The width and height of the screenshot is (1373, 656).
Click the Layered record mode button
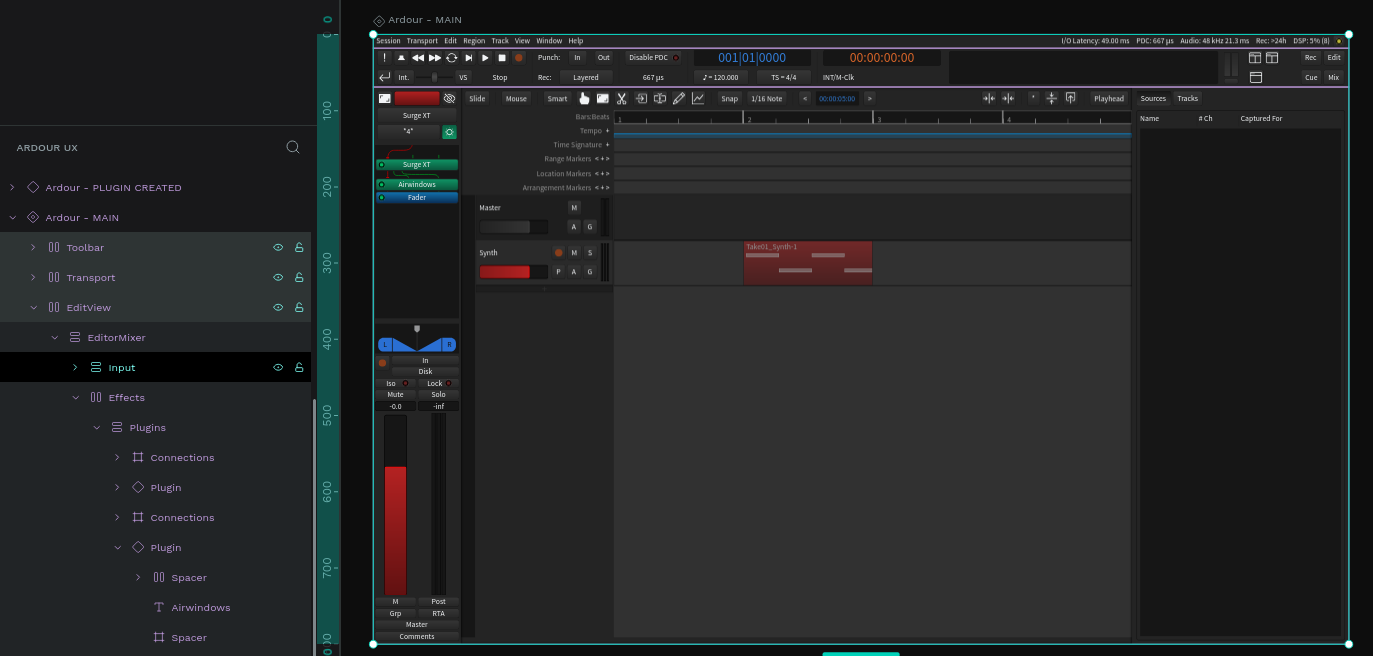586,77
